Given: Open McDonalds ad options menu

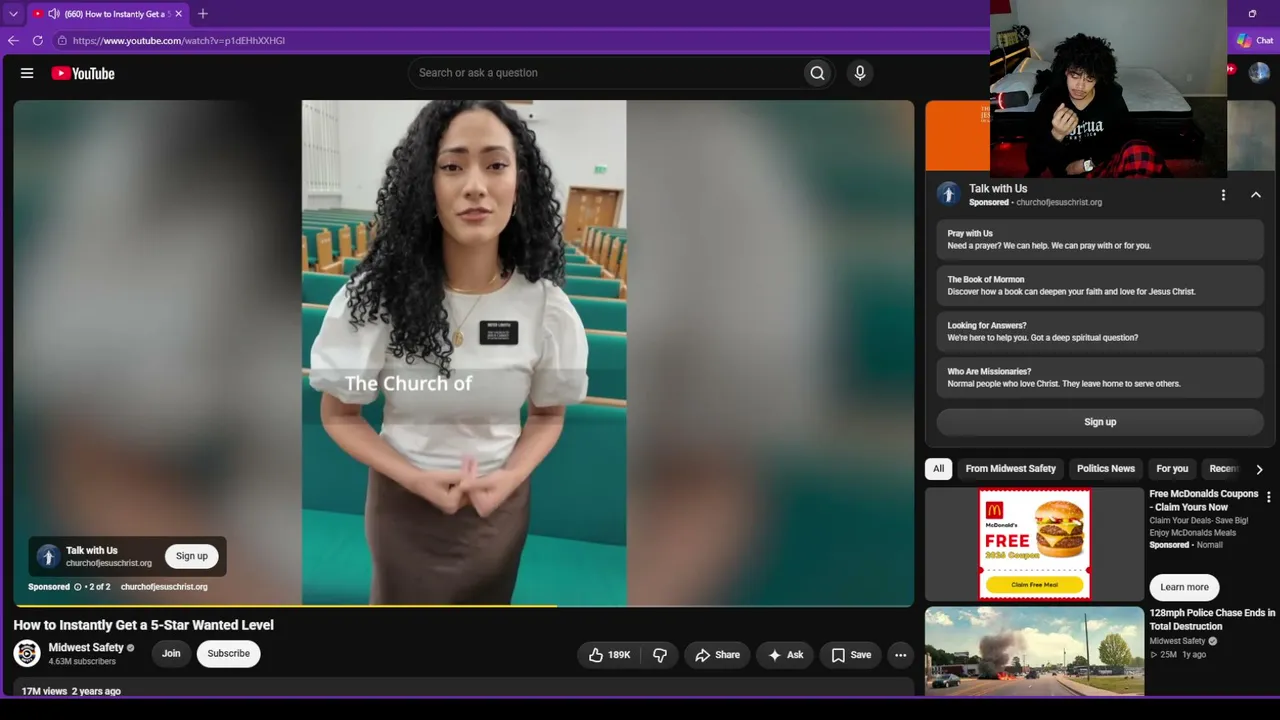Looking at the screenshot, I should pyautogui.click(x=1269, y=497).
